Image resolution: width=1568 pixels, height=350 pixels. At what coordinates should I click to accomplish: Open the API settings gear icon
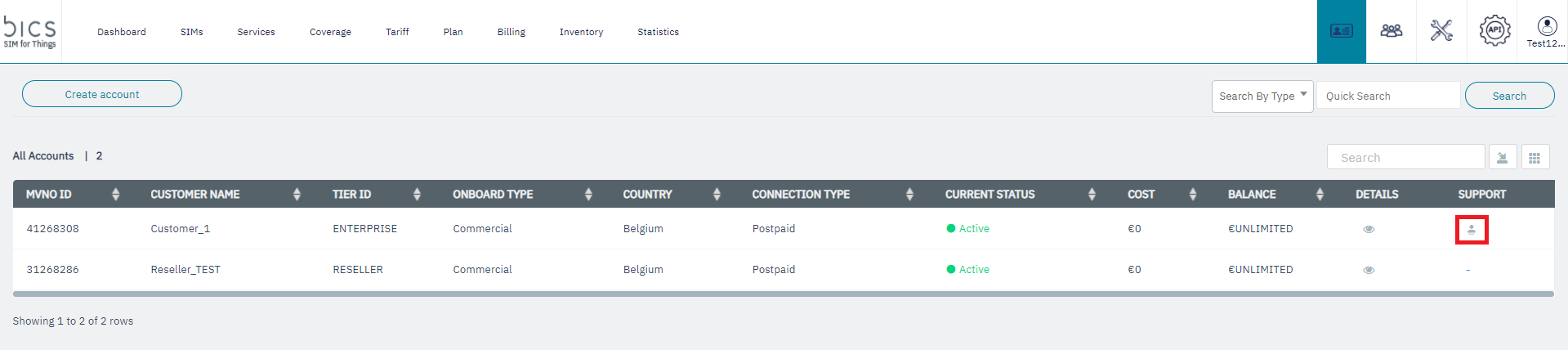[x=1494, y=31]
